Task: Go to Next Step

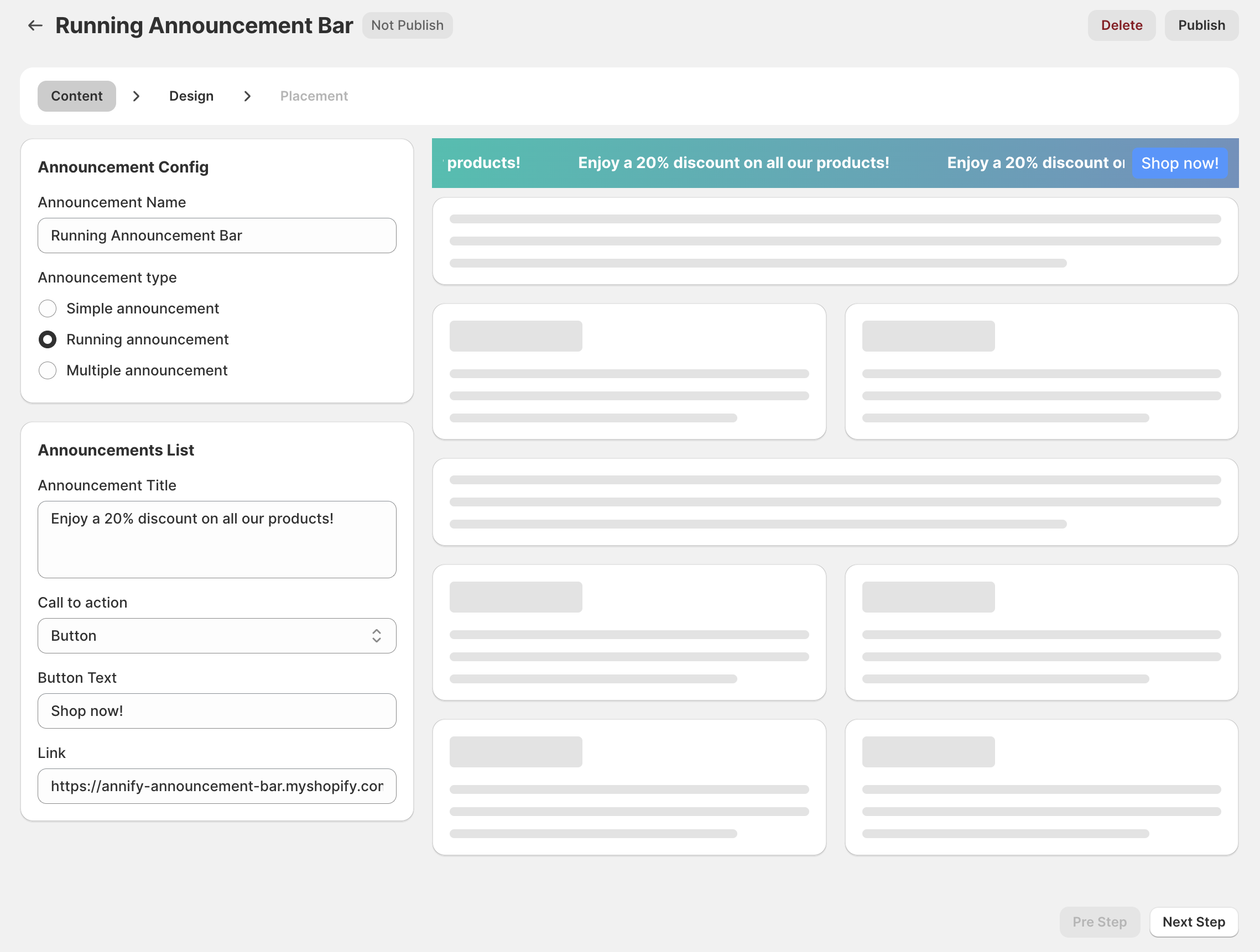Action: click(1194, 922)
